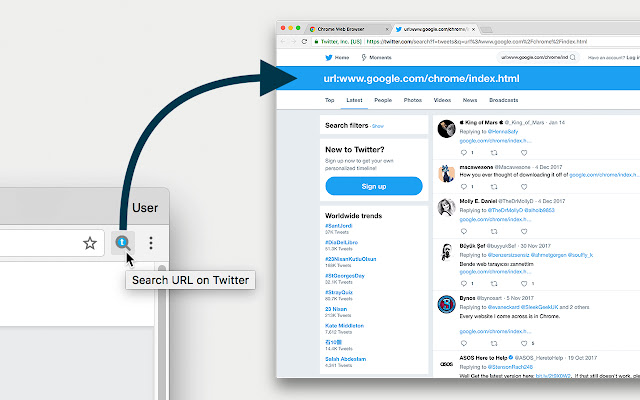Image resolution: width=640 pixels, height=400 pixels.
Task: Open King of Mars profile avatar
Action: pos(447,129)
